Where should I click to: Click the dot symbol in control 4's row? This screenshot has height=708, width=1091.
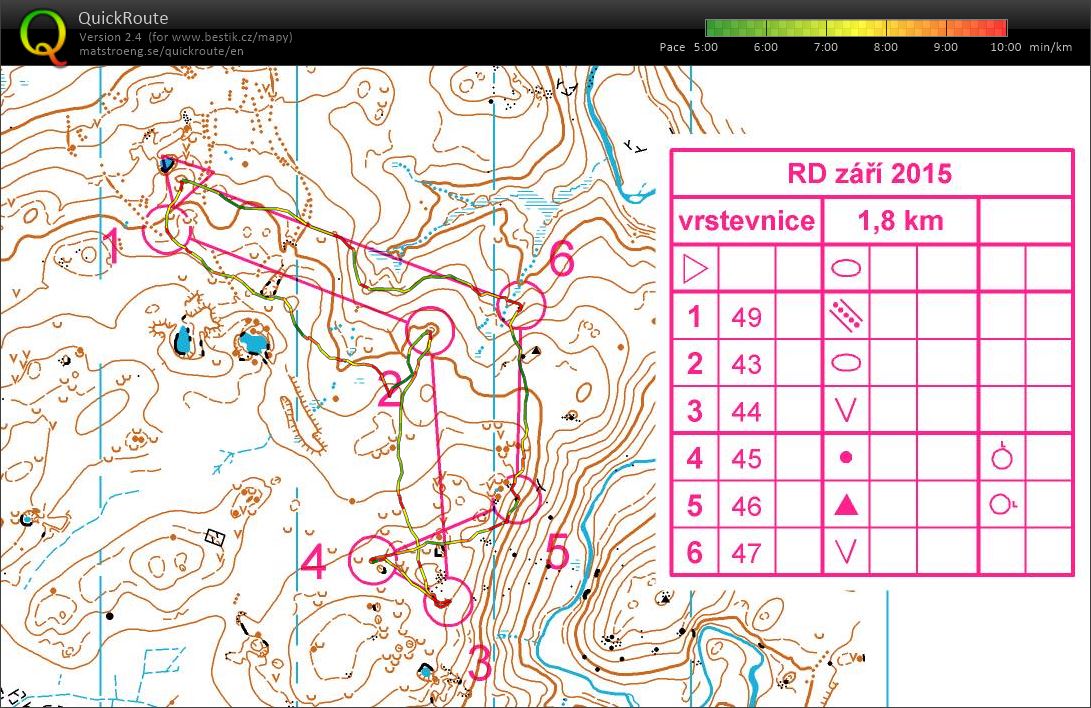pos(846,457)
